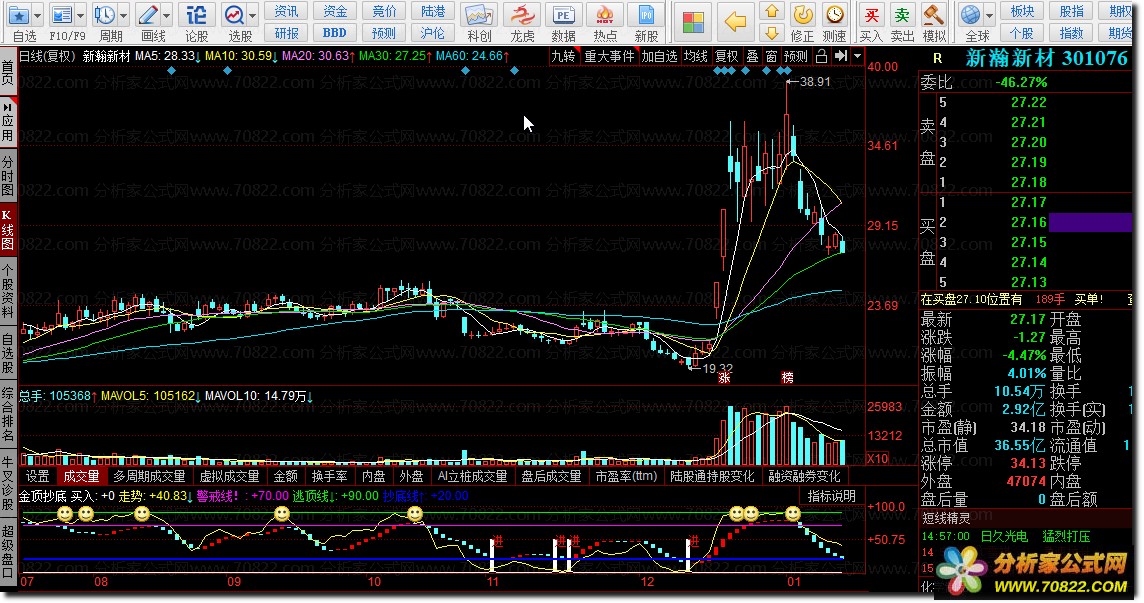Expand the 自选 dropdown arrow
The height and width of the screenshot is (603, 1144).
coord(37,15)
